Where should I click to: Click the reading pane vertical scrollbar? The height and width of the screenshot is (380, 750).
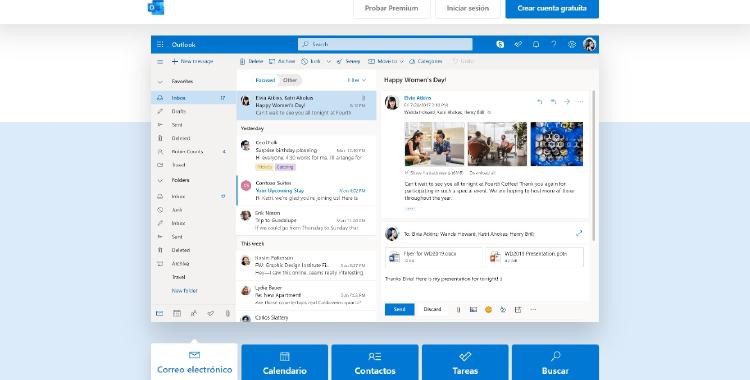click(594, 165)
